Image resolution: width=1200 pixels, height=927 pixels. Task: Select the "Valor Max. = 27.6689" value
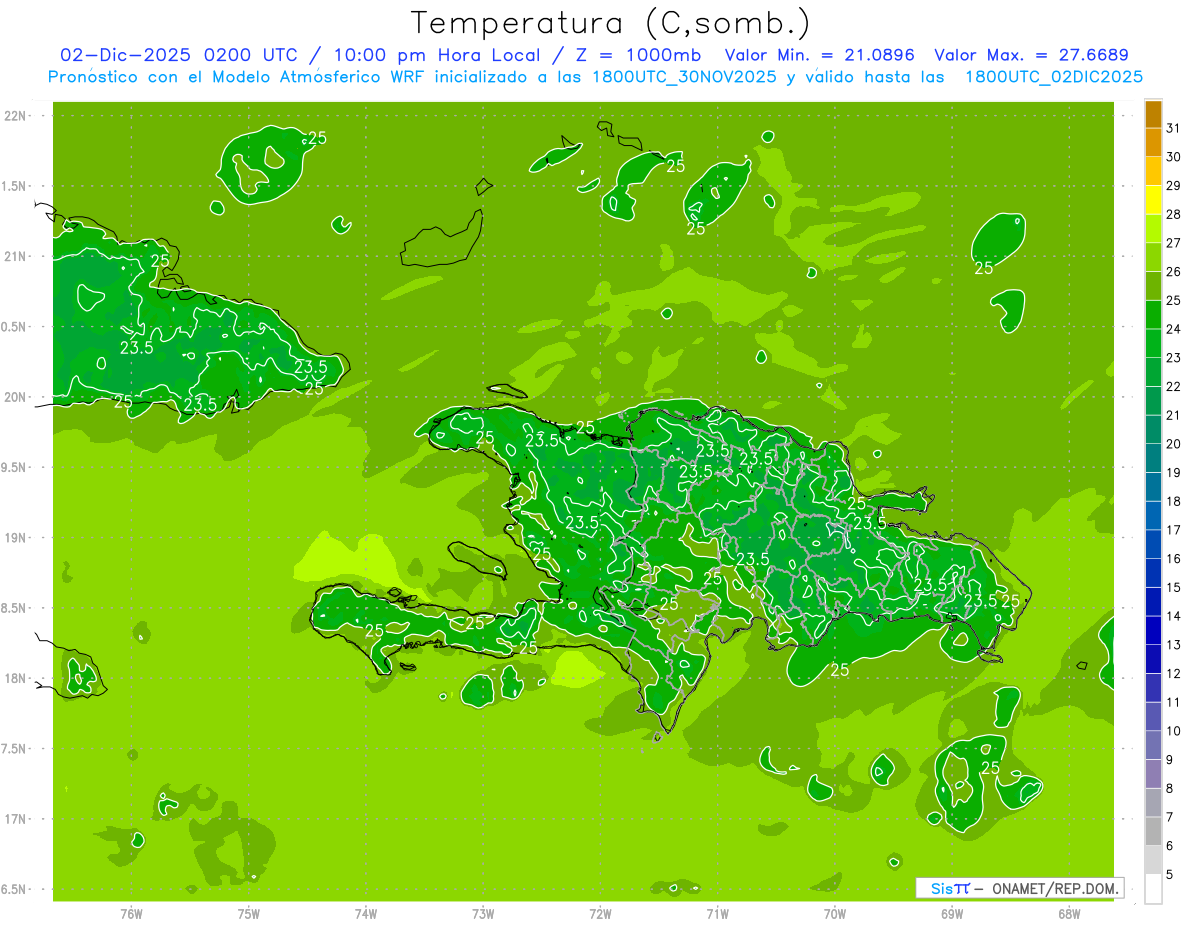click(x=1031, y=55)
